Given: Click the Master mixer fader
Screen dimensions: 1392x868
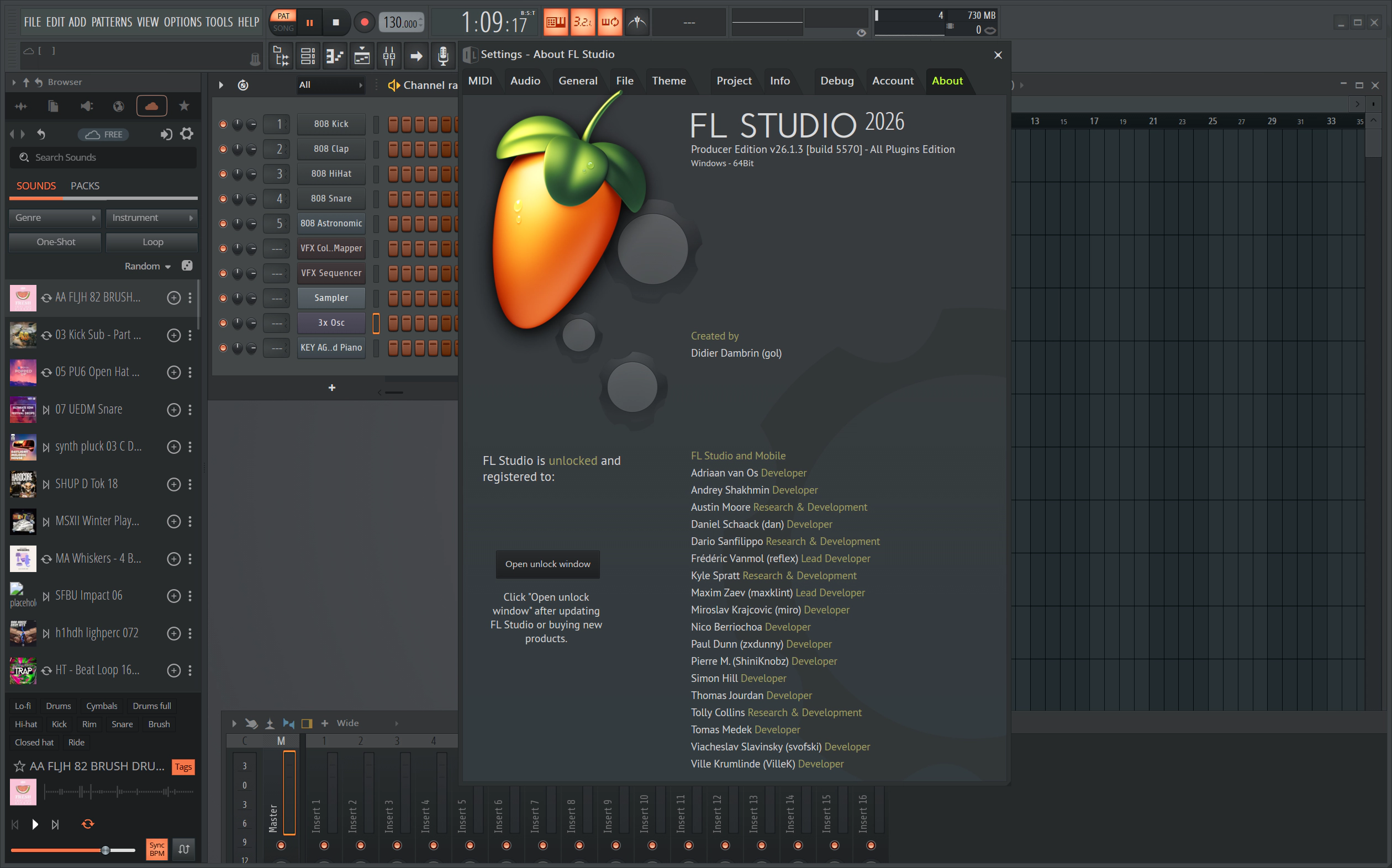Looking at the screenshot, I should (289, 792).
